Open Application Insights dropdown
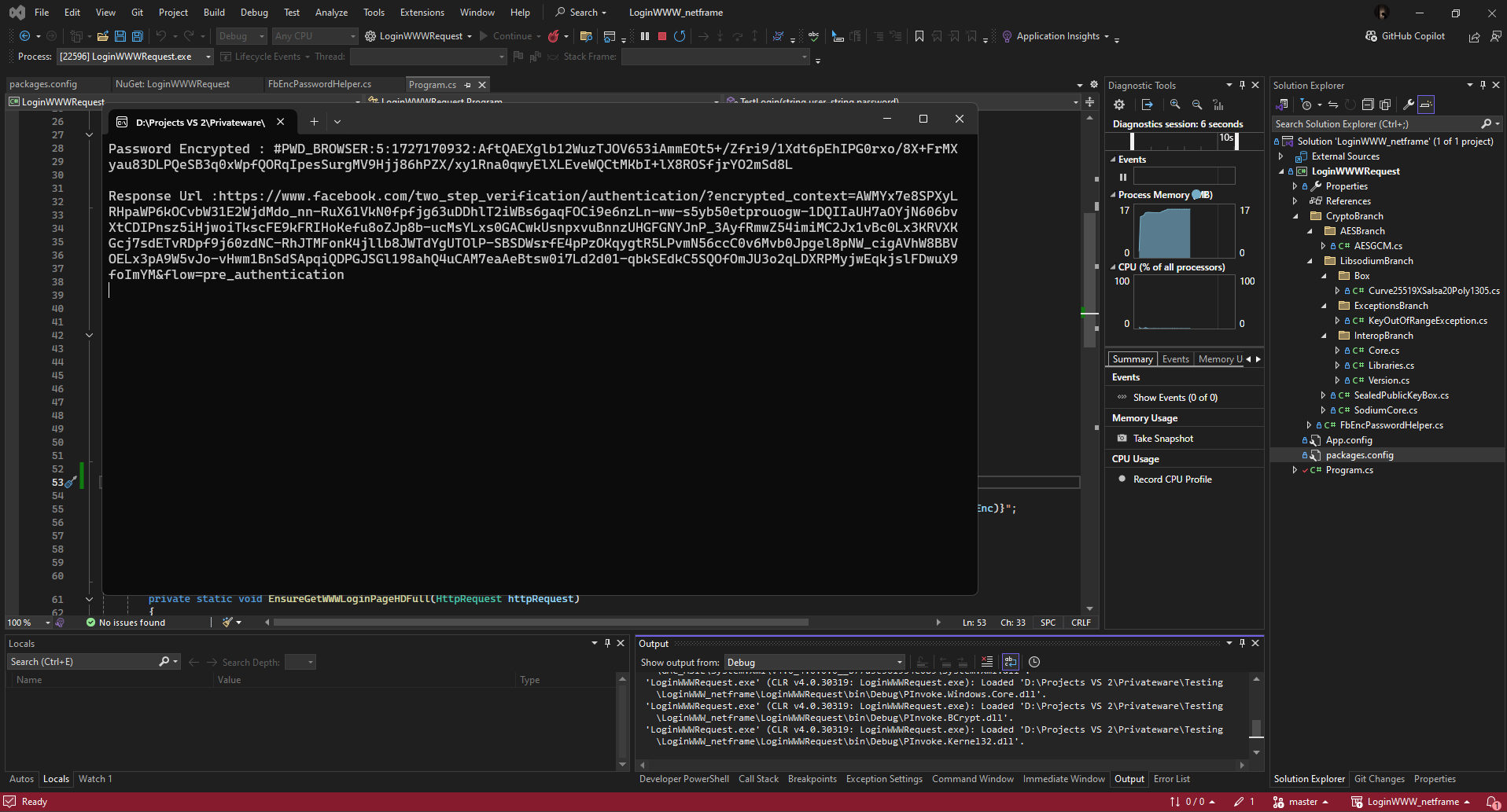 pyautogui.click(x=1107, y=36)
